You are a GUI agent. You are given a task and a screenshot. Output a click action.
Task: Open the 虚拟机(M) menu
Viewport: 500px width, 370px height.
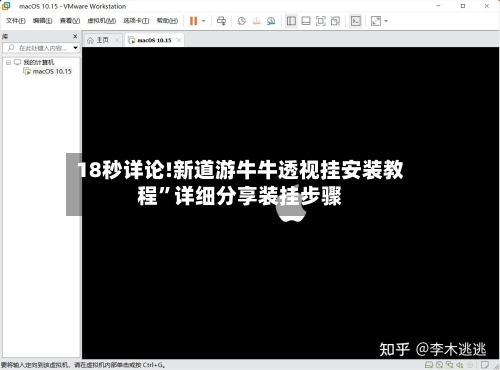(x=101, y=21)
